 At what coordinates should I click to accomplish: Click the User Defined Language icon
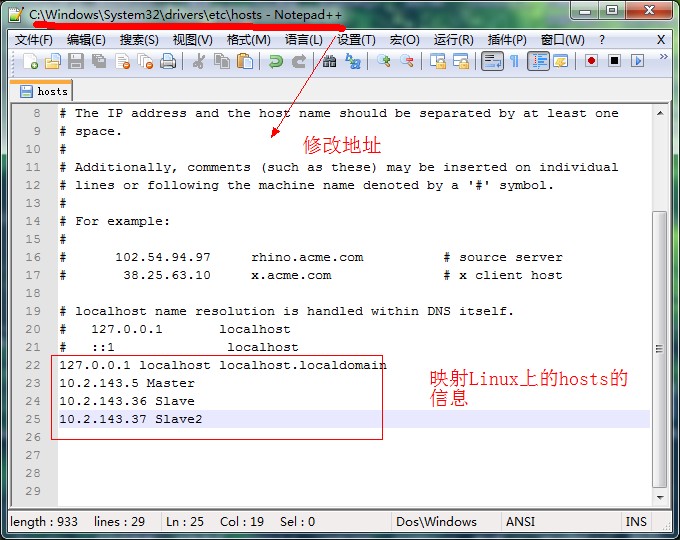[x=561, y=61]
